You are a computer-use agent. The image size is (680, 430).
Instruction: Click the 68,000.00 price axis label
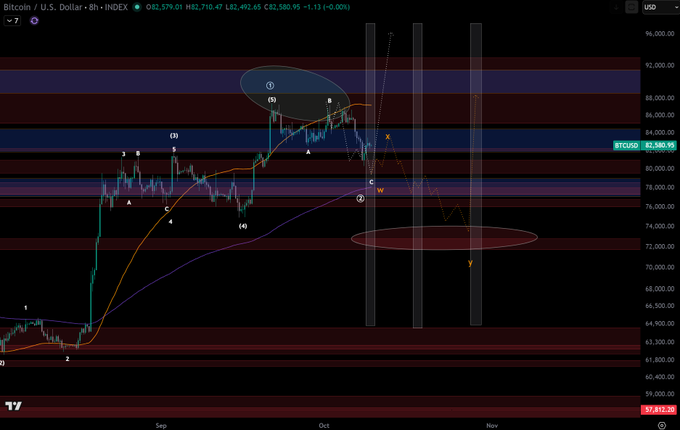coord(660,289)
